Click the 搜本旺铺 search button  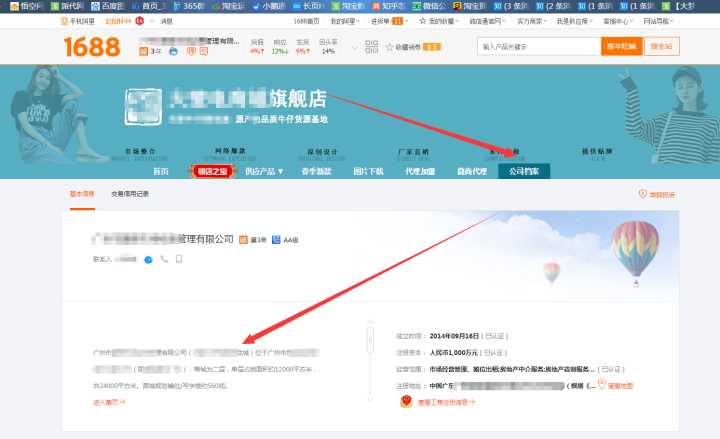point(622,46)
